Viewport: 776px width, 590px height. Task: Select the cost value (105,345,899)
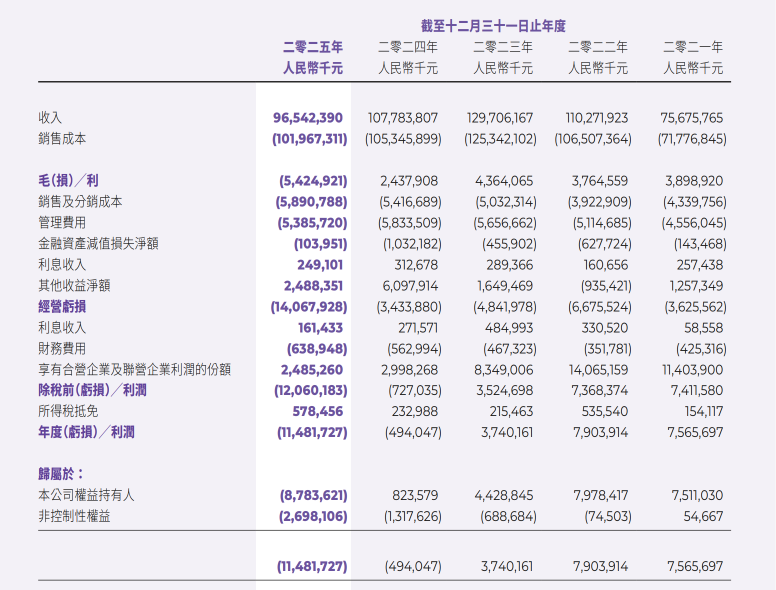(x=403, y=139)
